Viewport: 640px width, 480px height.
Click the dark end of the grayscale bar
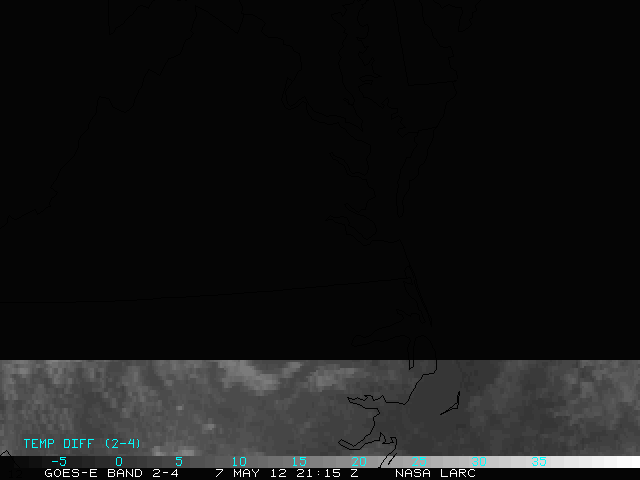coord(20,462)
